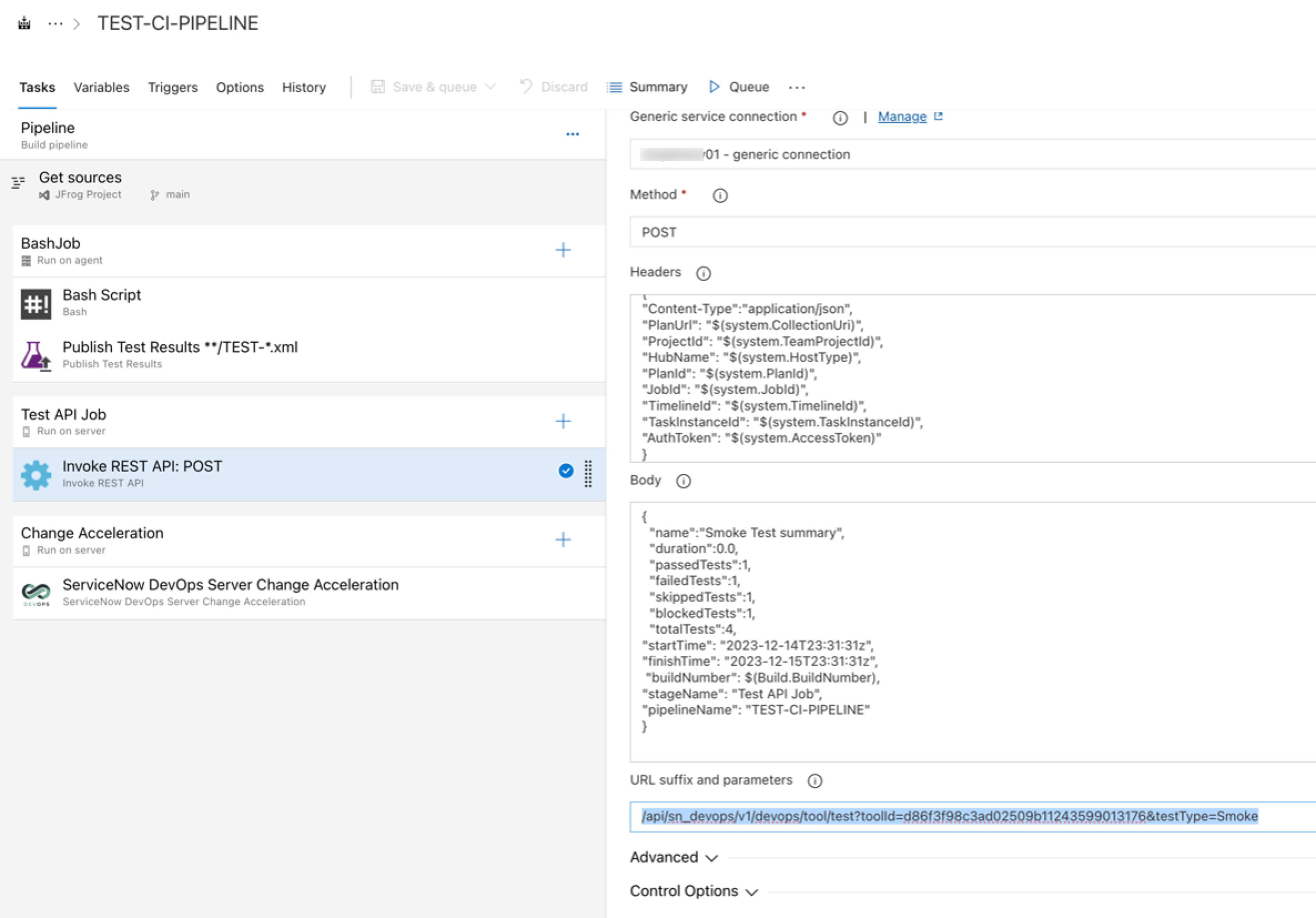Click the Save & queue disk icon
This screenshot has height=918, width=1316.
click(x=378, y=87)
